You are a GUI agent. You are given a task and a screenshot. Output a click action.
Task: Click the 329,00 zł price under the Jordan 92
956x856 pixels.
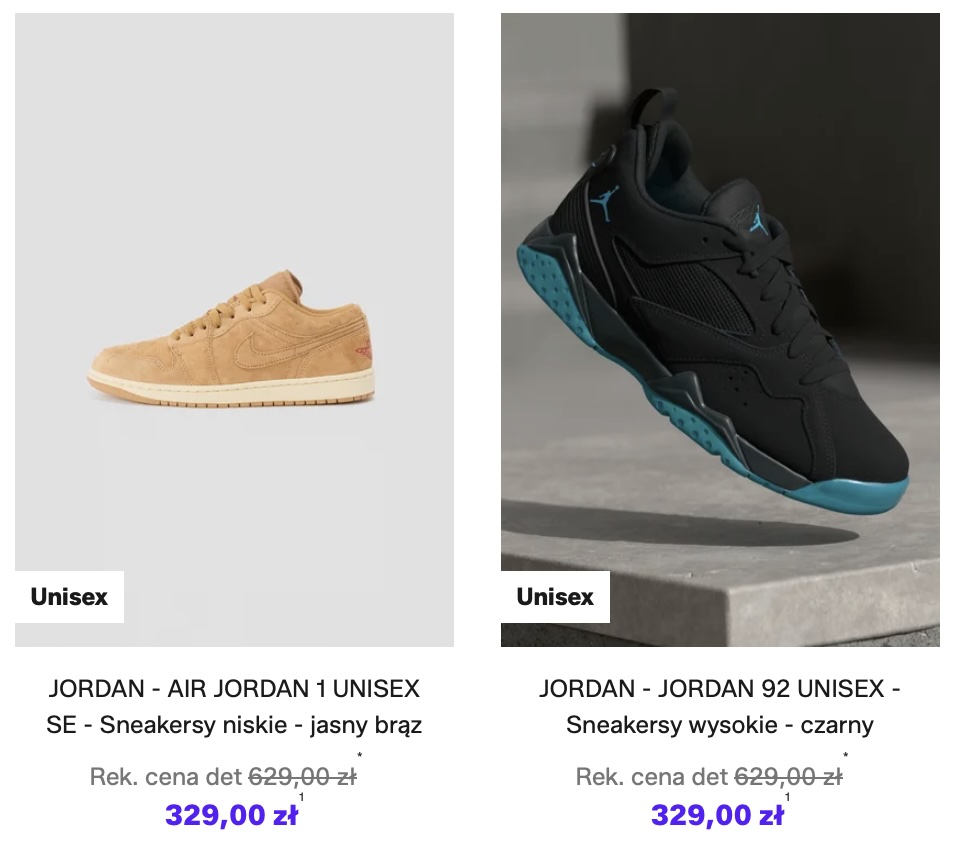tap(717, 815)
